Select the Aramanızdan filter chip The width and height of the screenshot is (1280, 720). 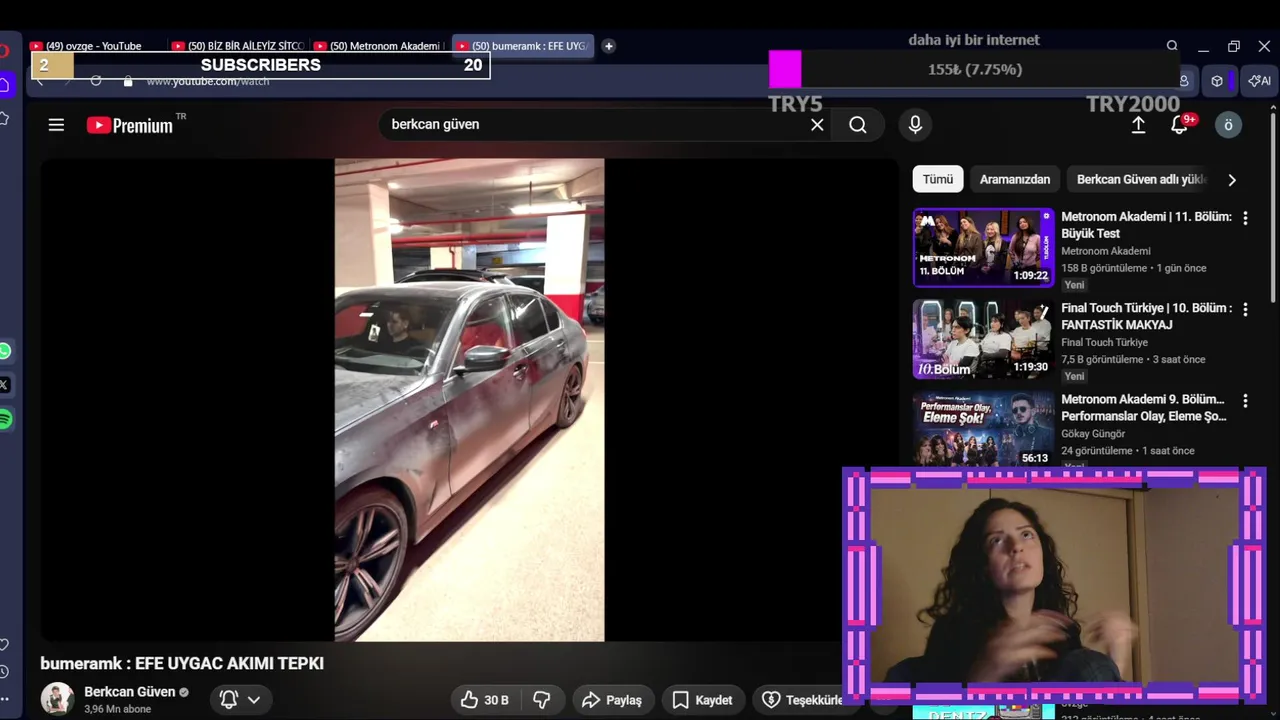[1015, 179]
